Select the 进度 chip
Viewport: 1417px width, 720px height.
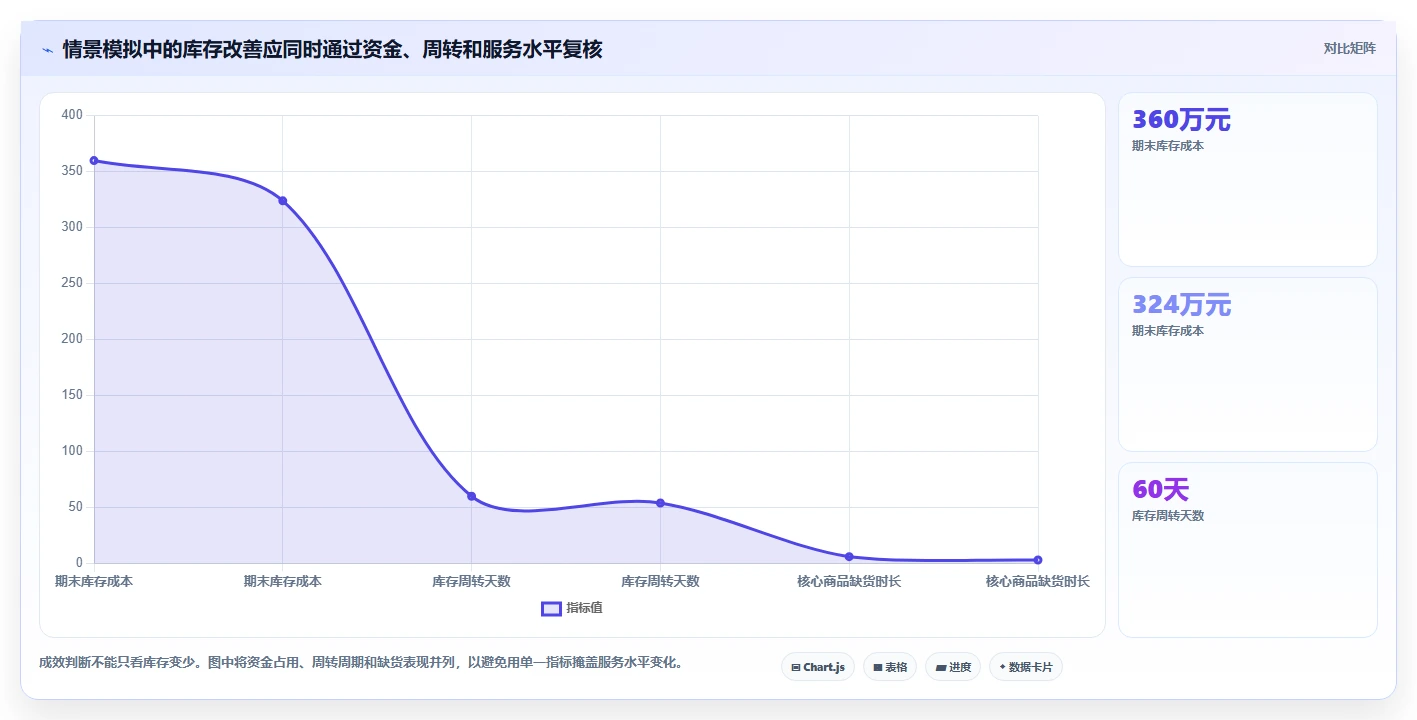tap(952, 667)
